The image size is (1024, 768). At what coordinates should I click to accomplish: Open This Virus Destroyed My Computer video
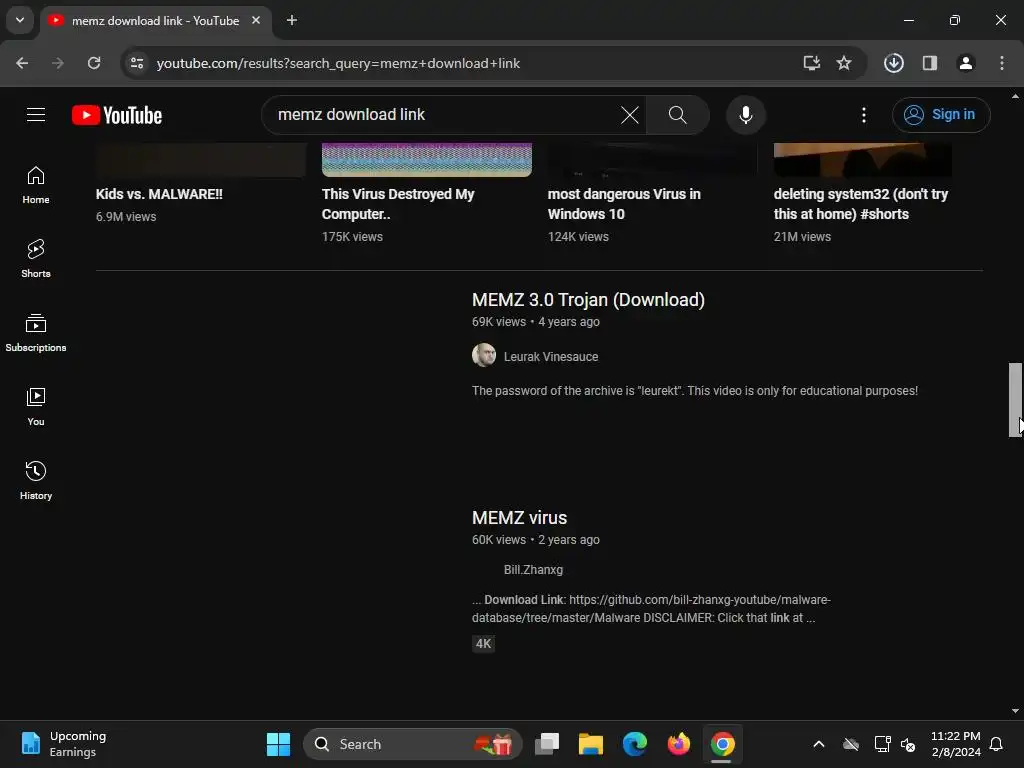point(398,204)
